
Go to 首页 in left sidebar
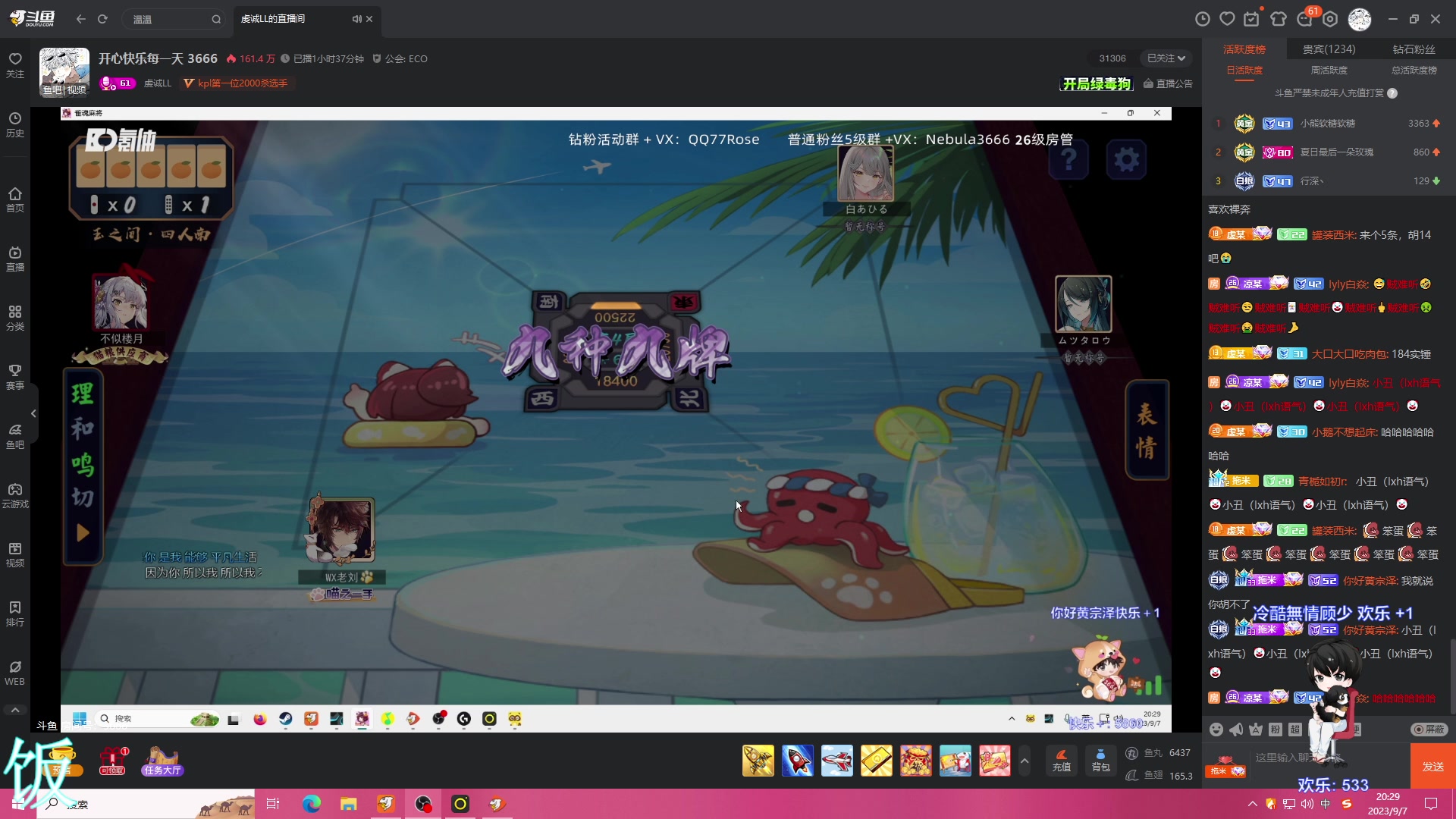(15, 199)
